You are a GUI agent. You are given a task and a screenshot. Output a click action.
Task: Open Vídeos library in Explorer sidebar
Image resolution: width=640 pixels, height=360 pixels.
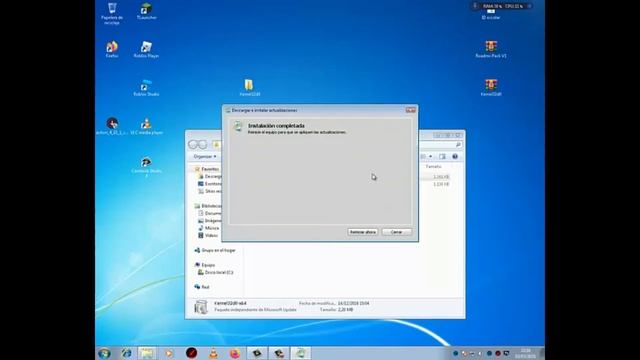coord(208,235)
